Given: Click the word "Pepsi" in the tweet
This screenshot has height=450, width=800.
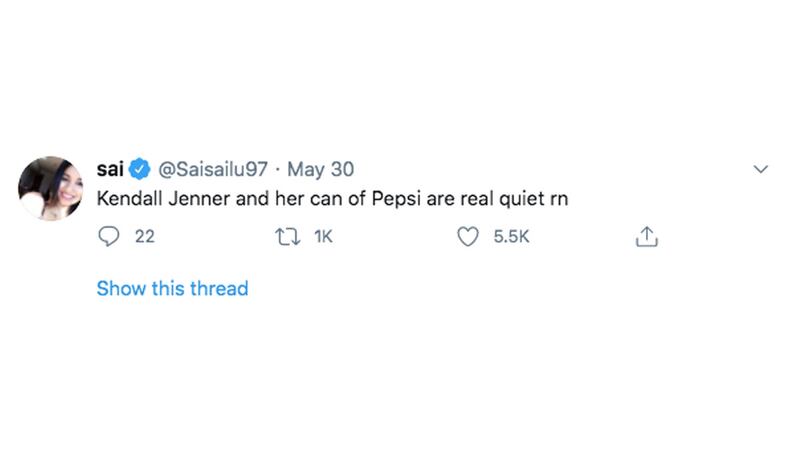Looking at the screenshot, I should [394, 198].
